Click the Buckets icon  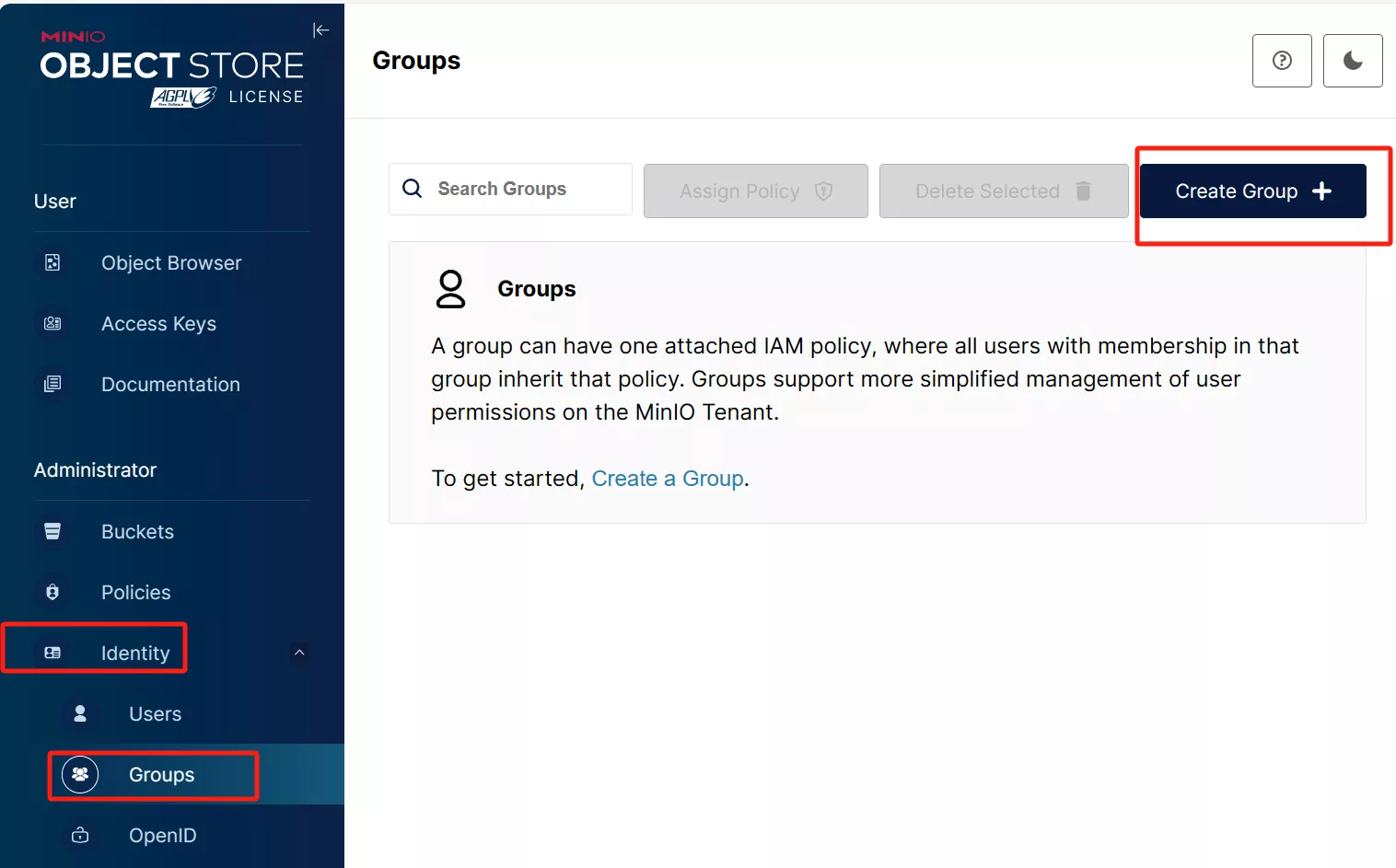pos(52,532)
